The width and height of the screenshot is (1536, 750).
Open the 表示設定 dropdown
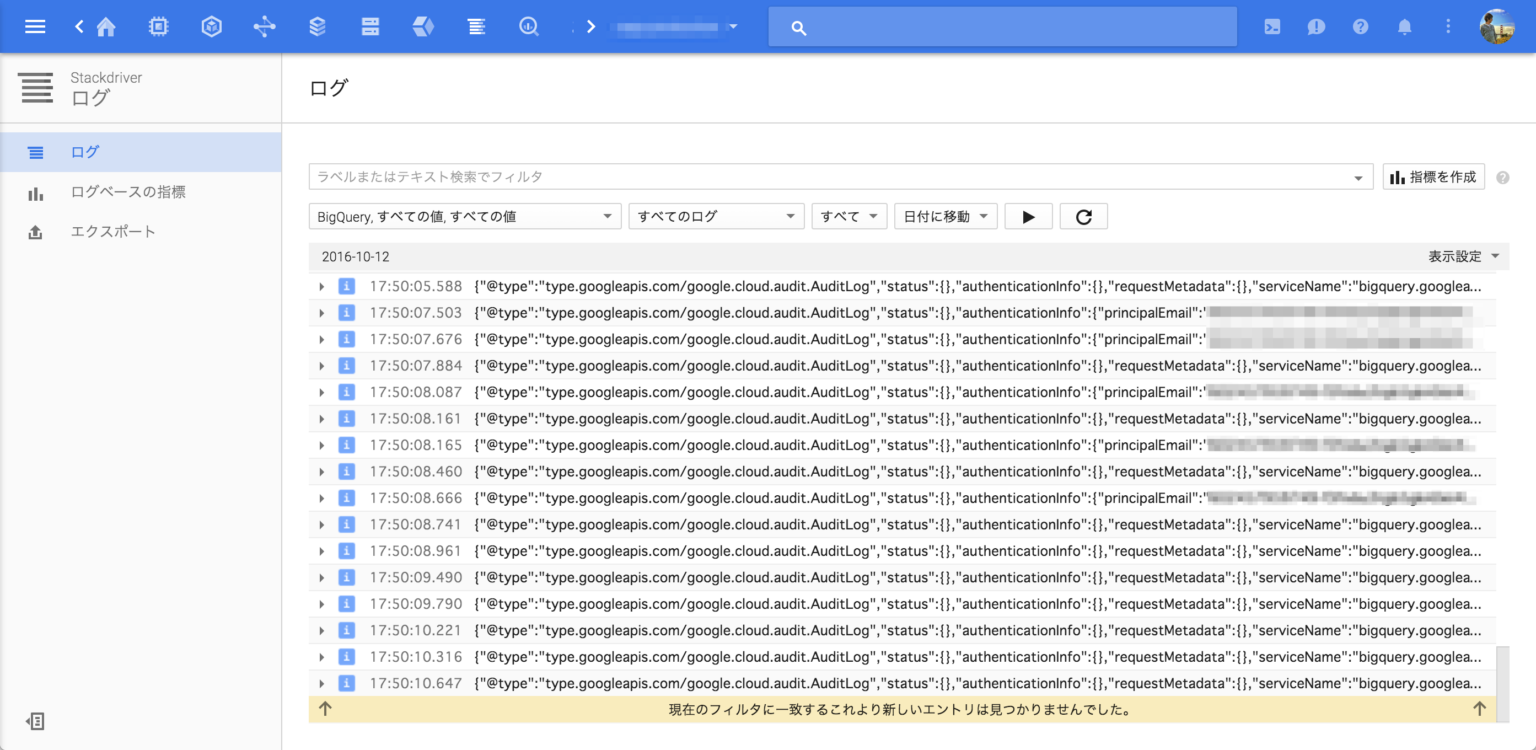point(1465,256)
